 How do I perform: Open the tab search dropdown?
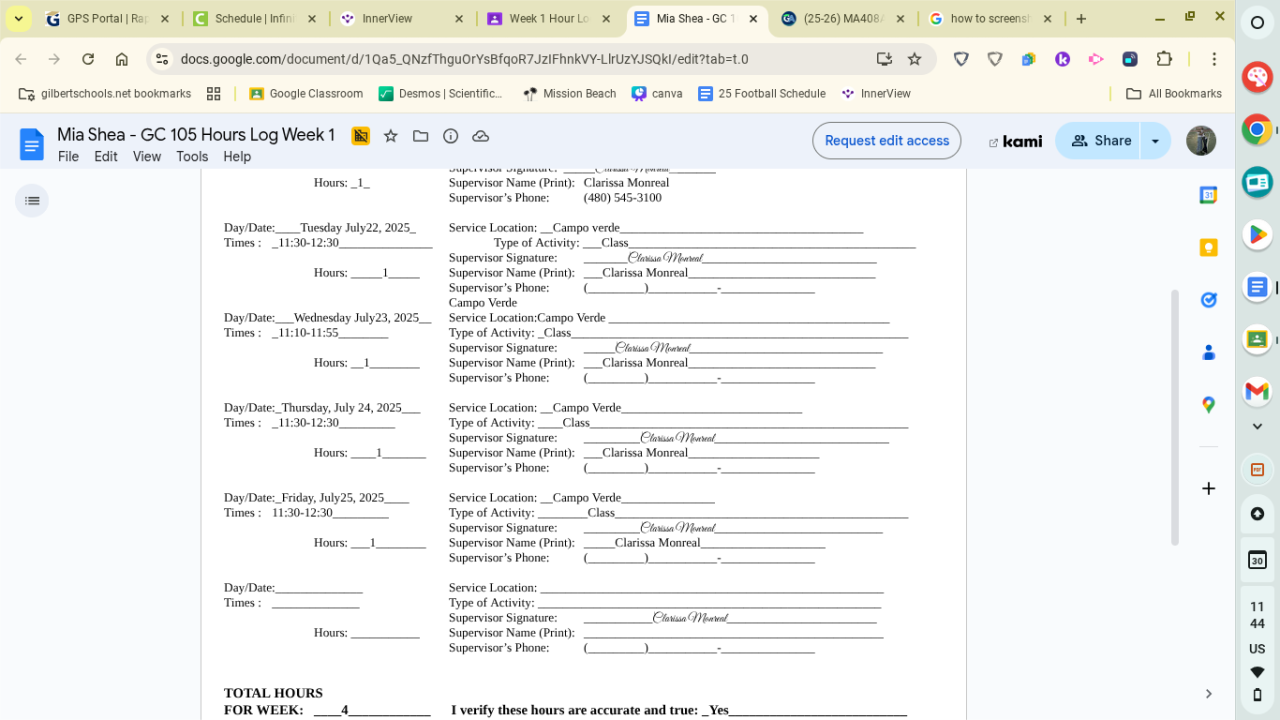point(18,19)
